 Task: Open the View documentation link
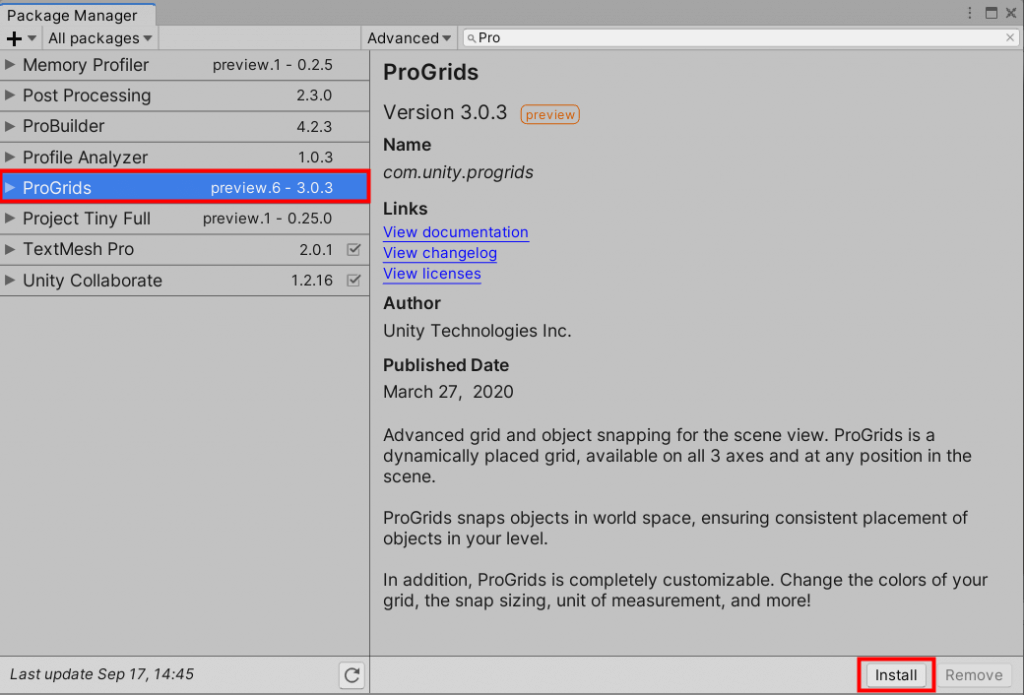tap(455, 232)
